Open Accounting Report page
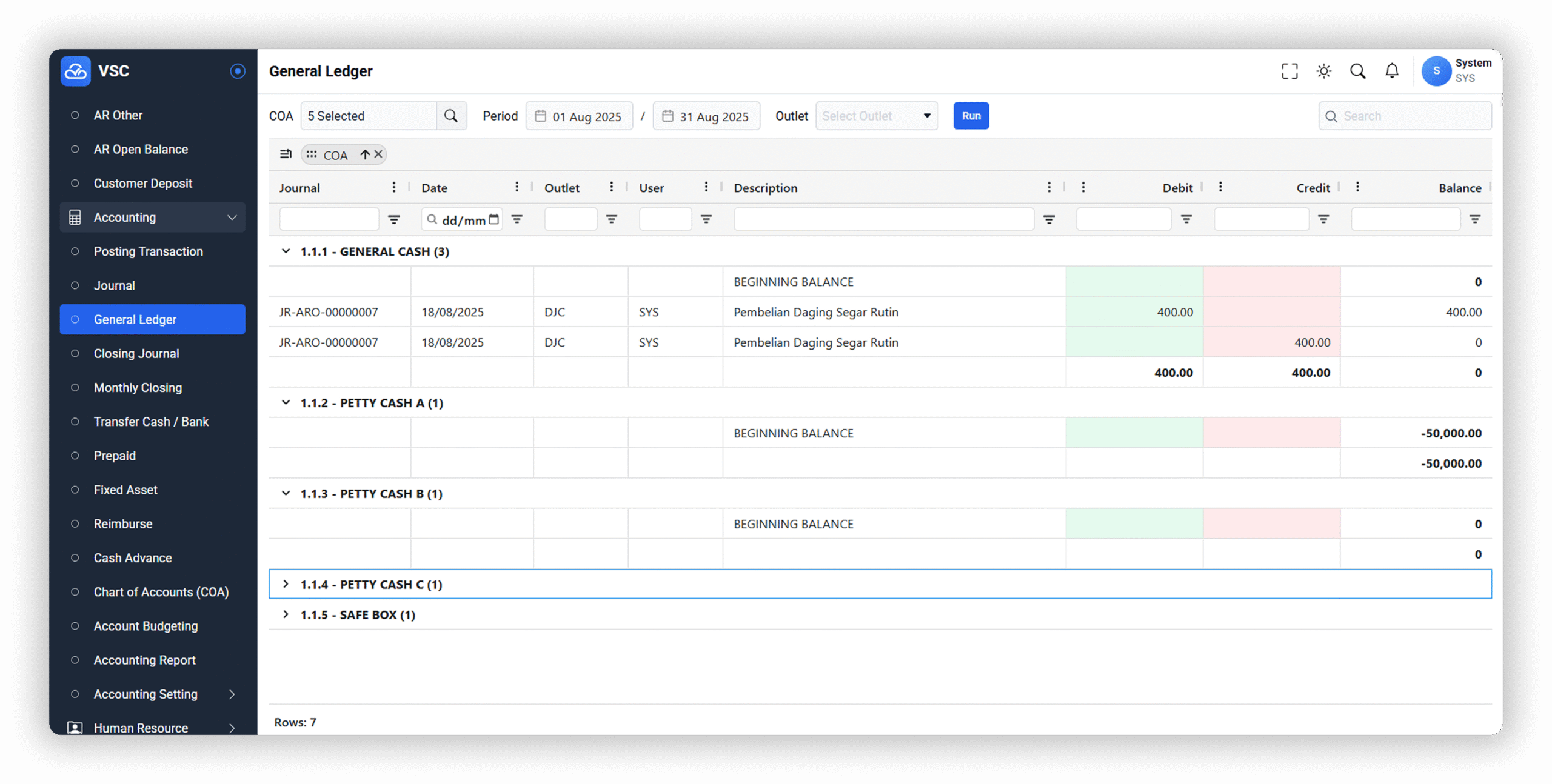1552x784 pixels. pos(153,660)
